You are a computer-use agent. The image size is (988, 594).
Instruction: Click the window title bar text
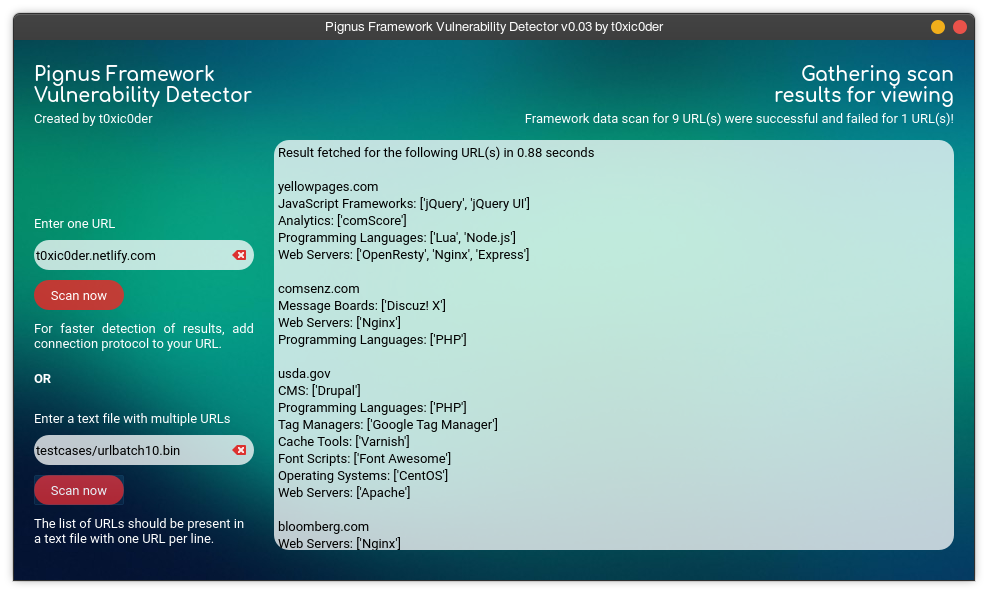494,27
